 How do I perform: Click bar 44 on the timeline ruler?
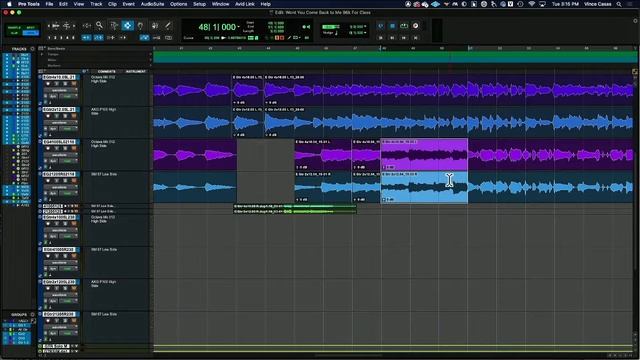coord(268,49)
